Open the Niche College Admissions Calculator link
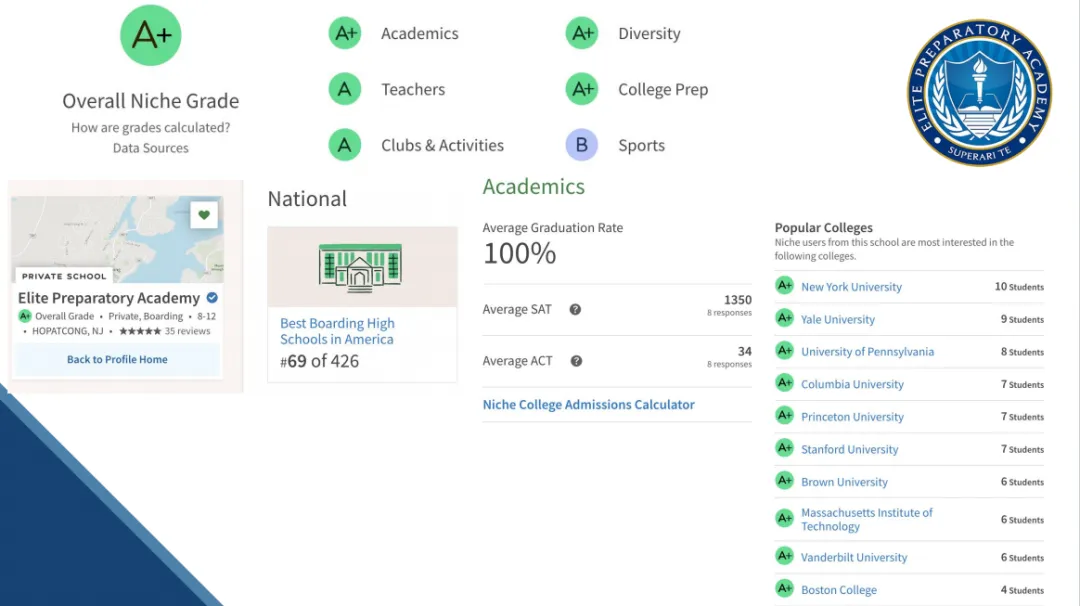1080x606 pixels. coord(588,405)
